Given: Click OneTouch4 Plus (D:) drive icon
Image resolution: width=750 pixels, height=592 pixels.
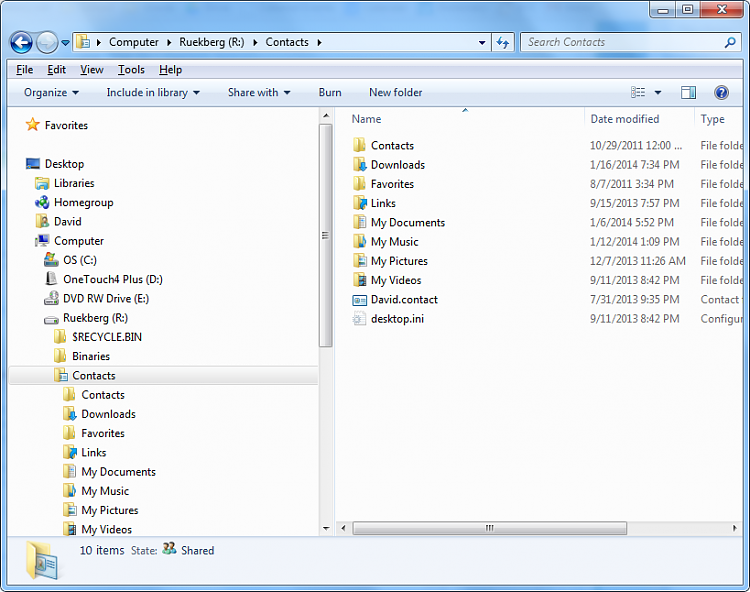Looking at the screenshot, I should (51, 279).
